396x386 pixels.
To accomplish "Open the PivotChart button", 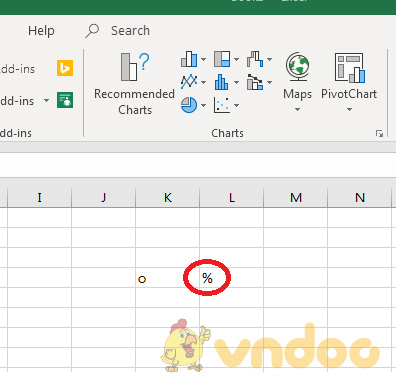I will point(349,82).
